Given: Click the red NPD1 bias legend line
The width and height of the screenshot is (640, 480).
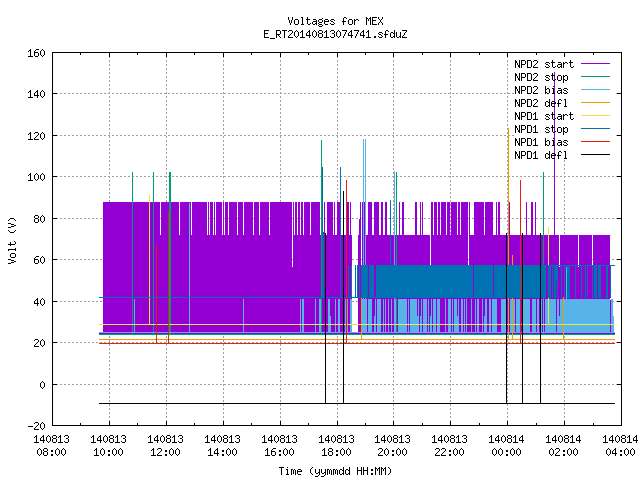Looking at the screenshot, I should 596,142.
